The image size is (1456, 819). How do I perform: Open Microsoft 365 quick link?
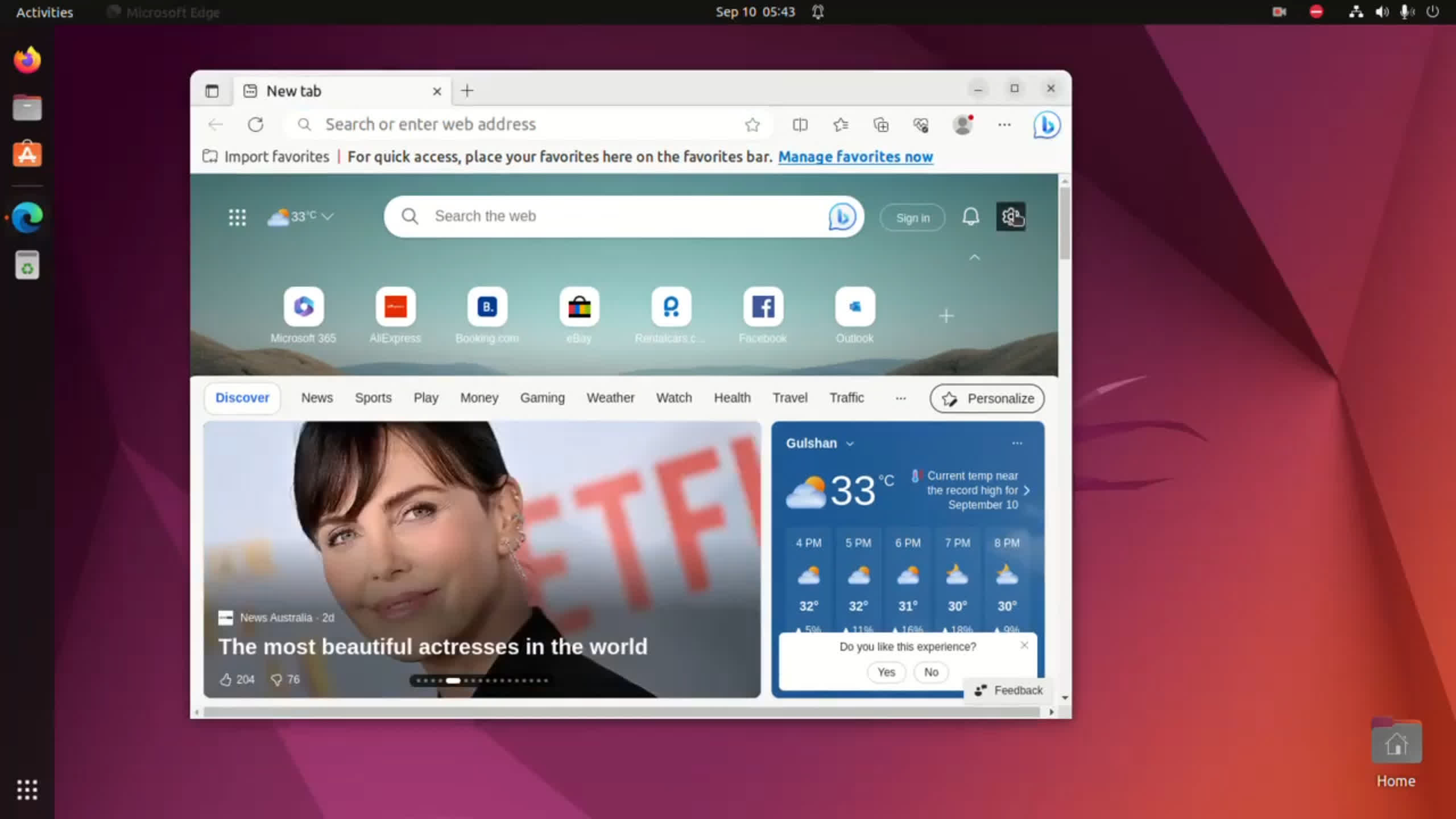click(x=304, y=316)
